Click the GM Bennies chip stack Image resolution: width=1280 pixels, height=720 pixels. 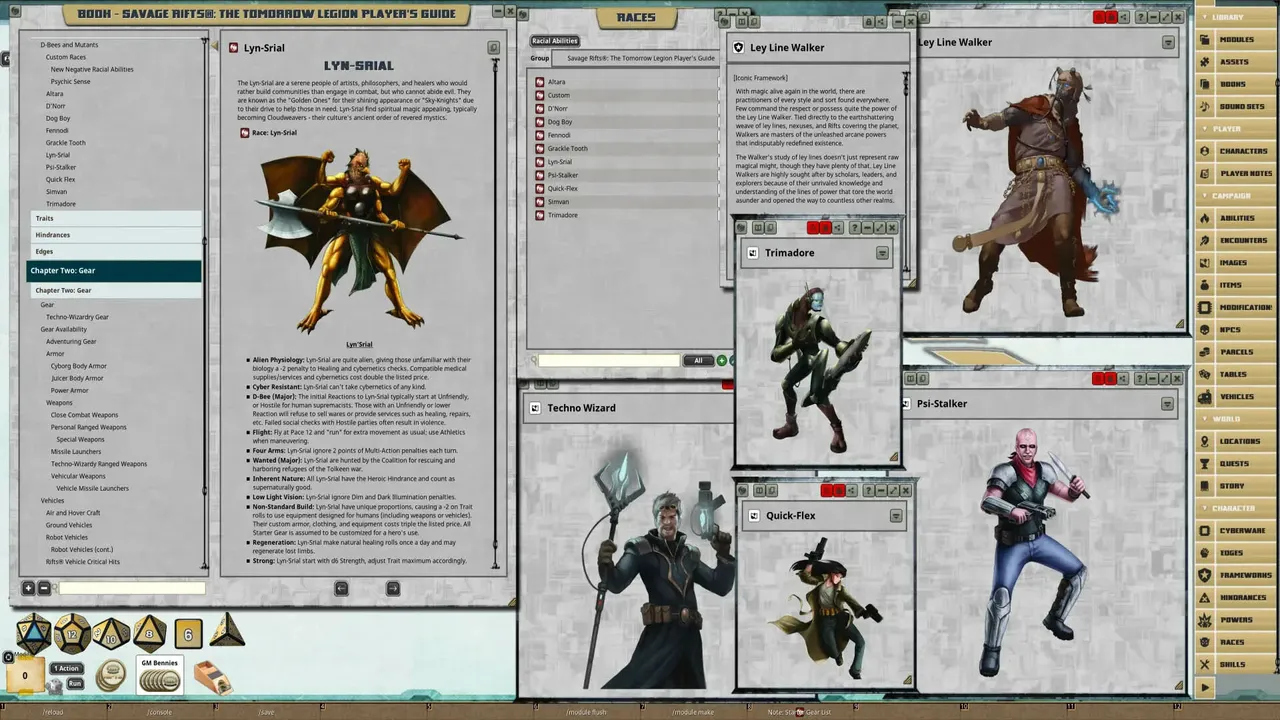(x=159, y=680)
